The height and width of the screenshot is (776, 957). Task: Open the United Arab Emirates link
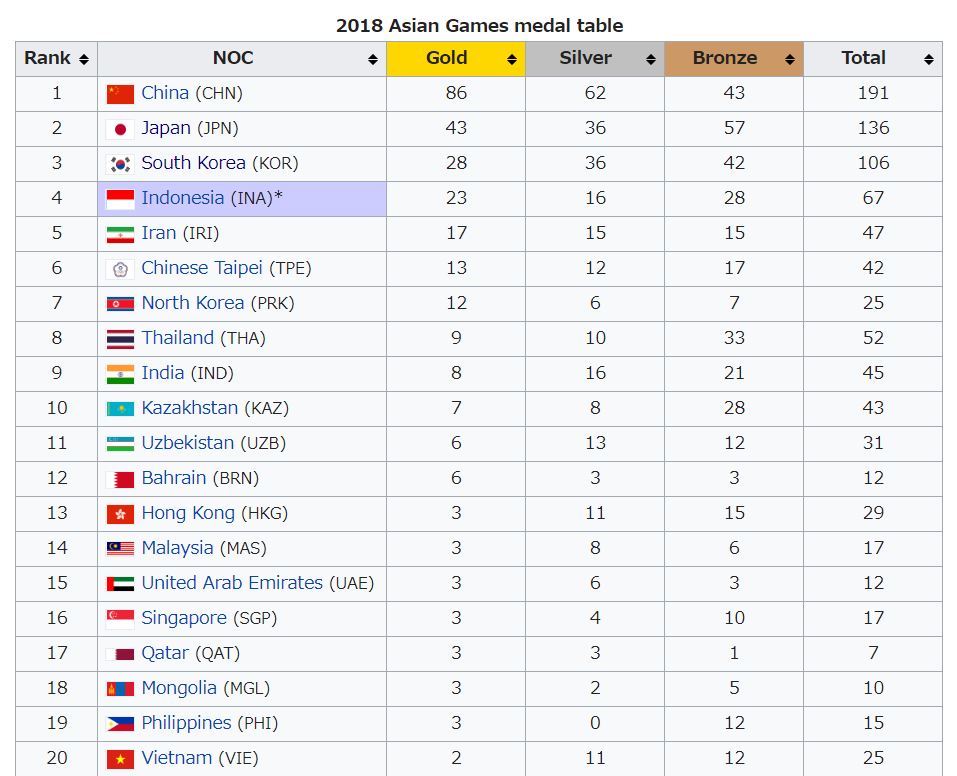[x=232, y=583]
